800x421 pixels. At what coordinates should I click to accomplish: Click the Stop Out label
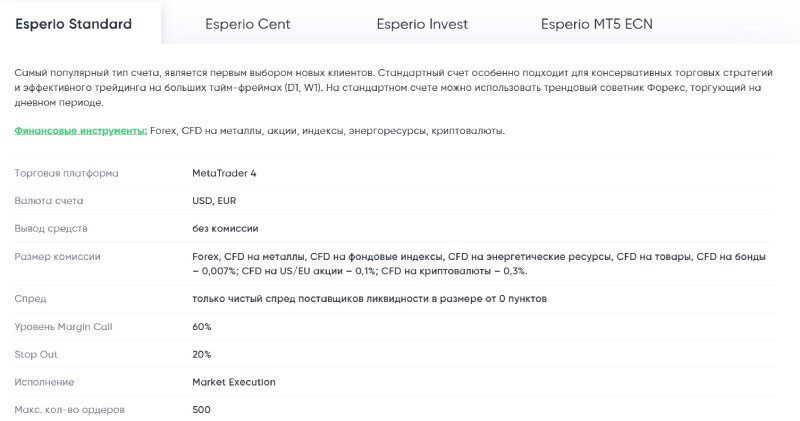coord(36,354)
